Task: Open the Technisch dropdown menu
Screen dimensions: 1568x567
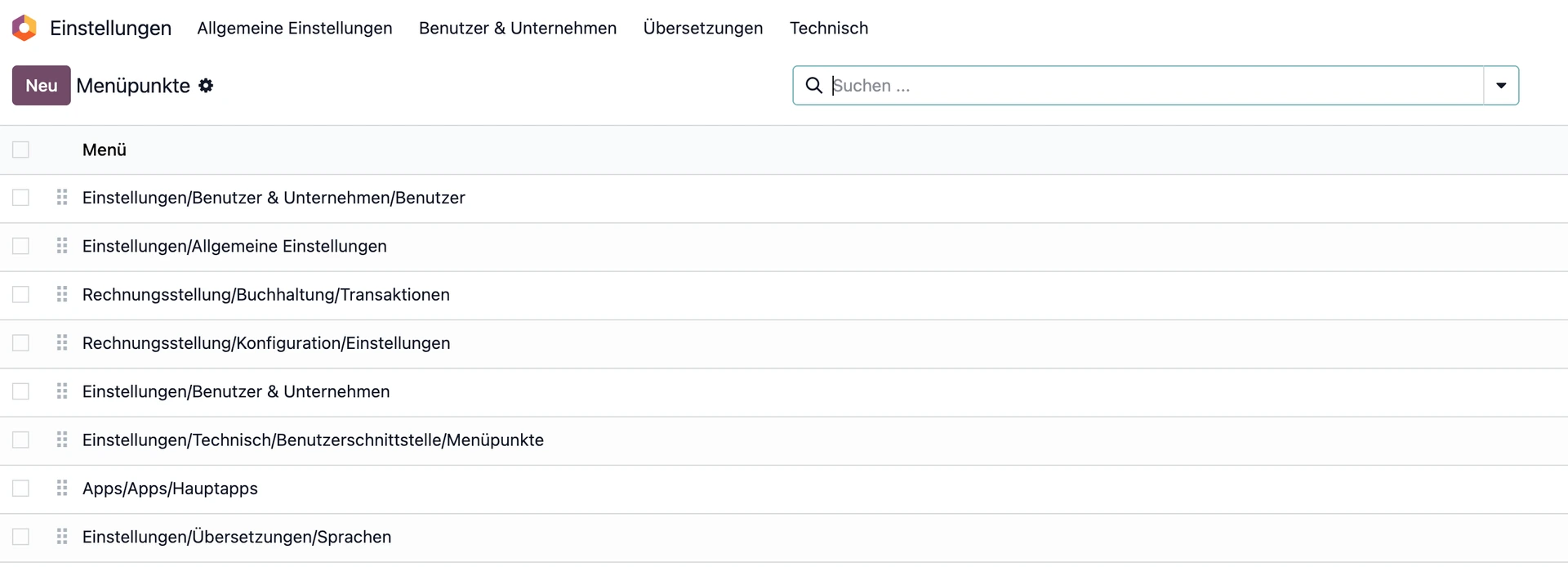Action: coord(828,28)
